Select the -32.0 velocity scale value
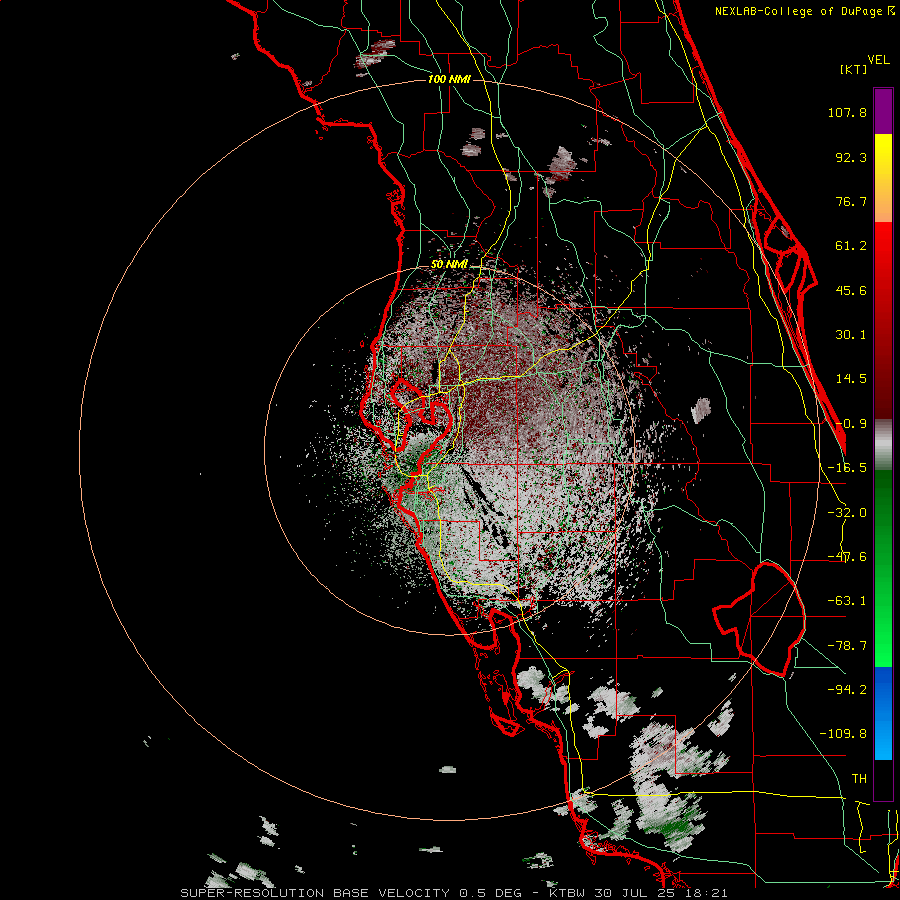Screen dimensions: 900x900 coord(847,513)
